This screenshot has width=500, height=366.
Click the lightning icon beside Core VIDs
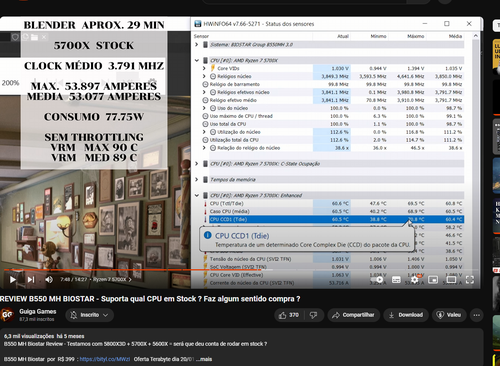(x=213, y=68)
